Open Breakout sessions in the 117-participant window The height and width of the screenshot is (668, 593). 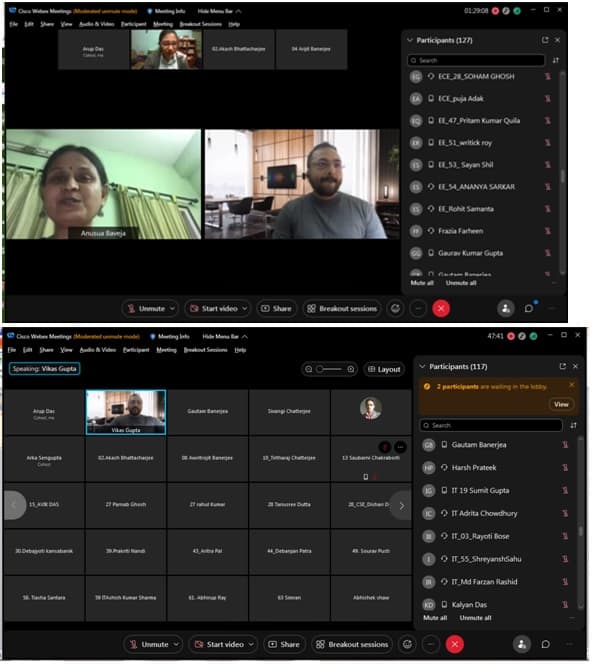point(352,645)
